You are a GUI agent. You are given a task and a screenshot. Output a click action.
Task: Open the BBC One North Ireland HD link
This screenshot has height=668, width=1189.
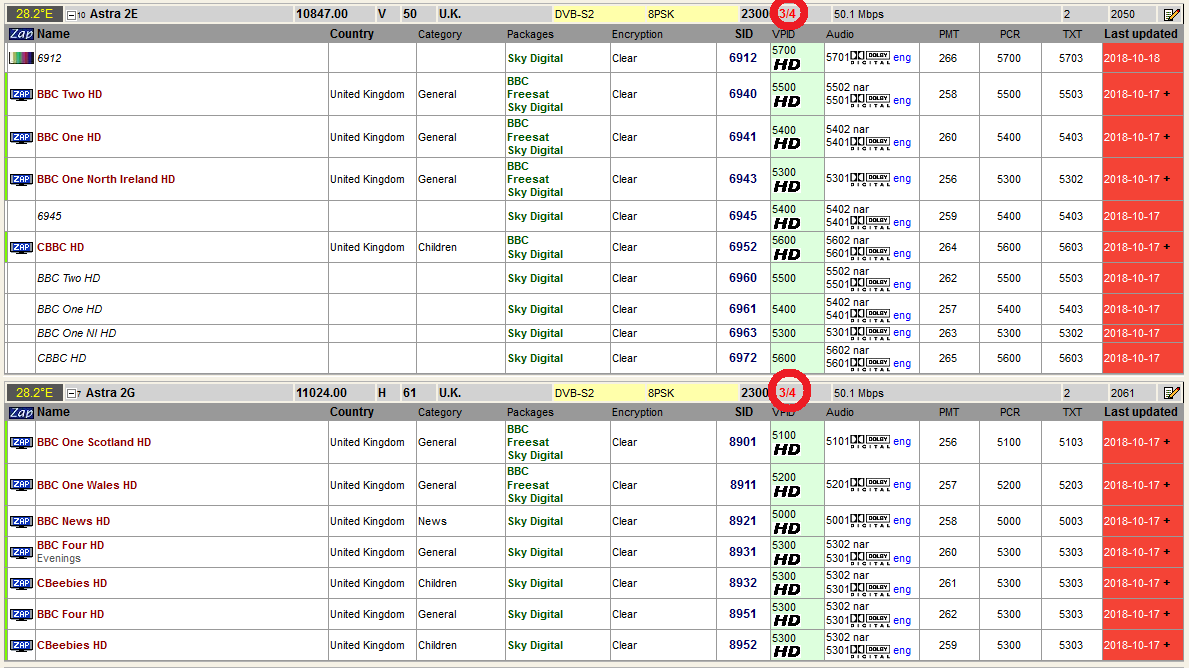pyautogui.click(x=106, y=180)
